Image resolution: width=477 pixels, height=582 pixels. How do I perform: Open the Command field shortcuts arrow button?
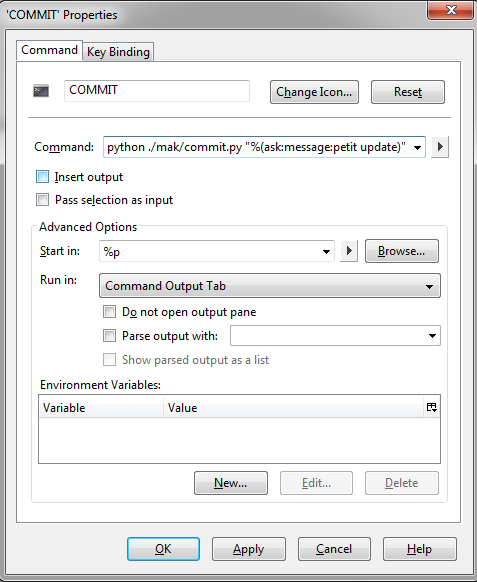pos(440,147)
